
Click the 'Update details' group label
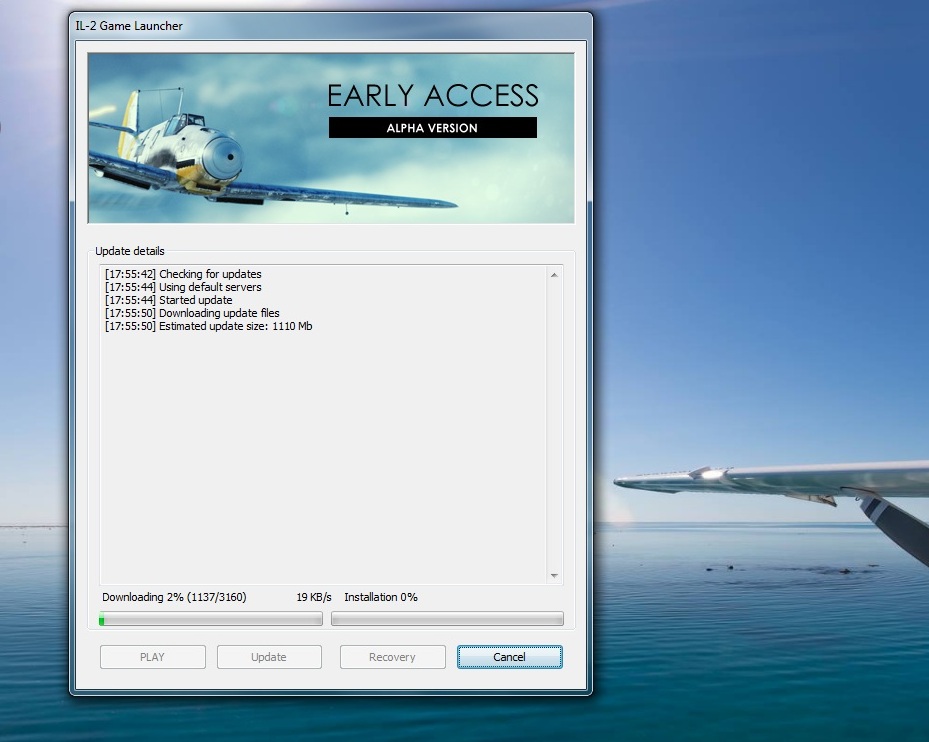130,251
